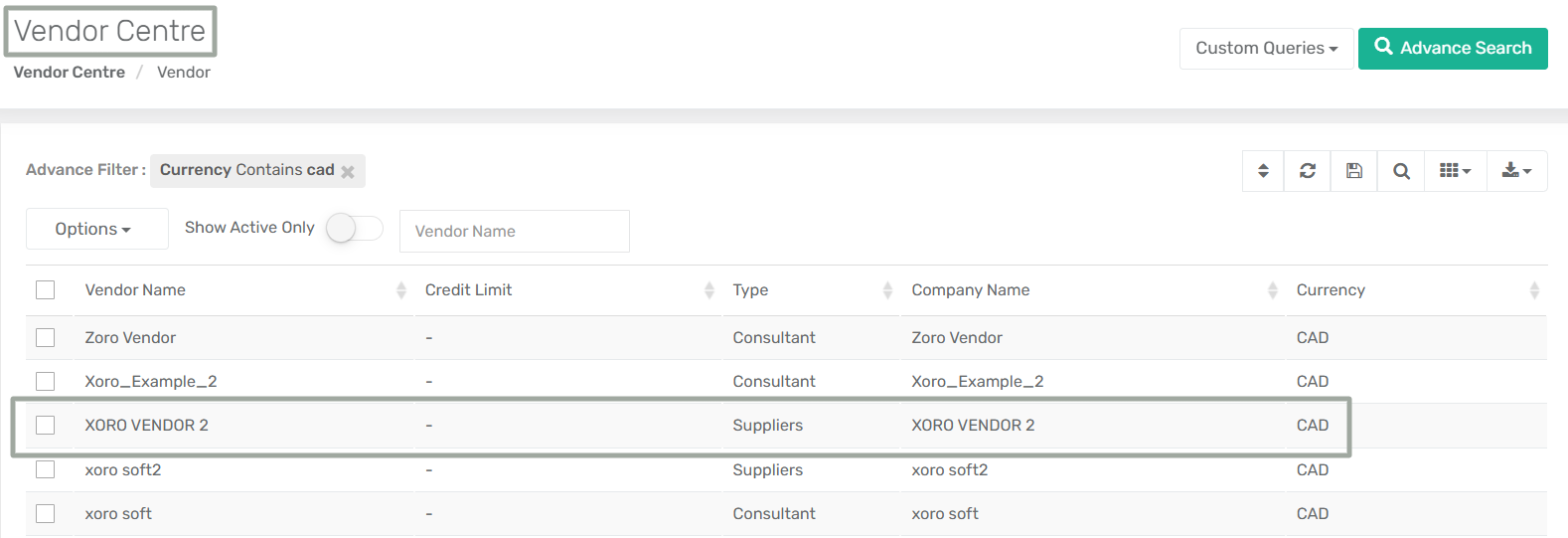The width and height of the screenshot is (1568, 538).
Task: Tick the Zoro Vendor row checkbox
Action: 46,337
